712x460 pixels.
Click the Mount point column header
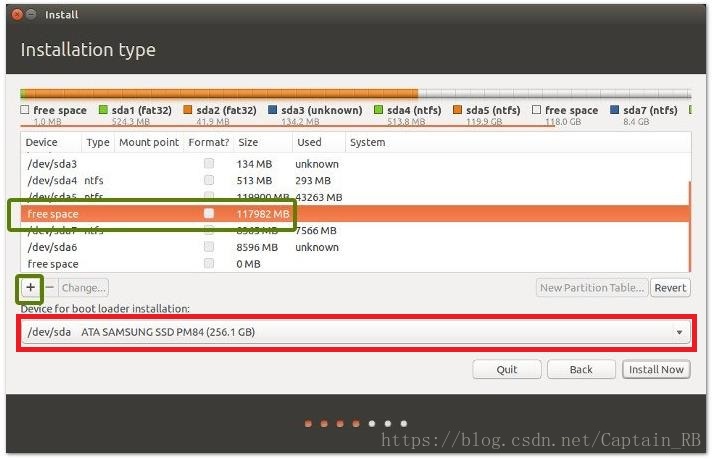tap(149, 142)
